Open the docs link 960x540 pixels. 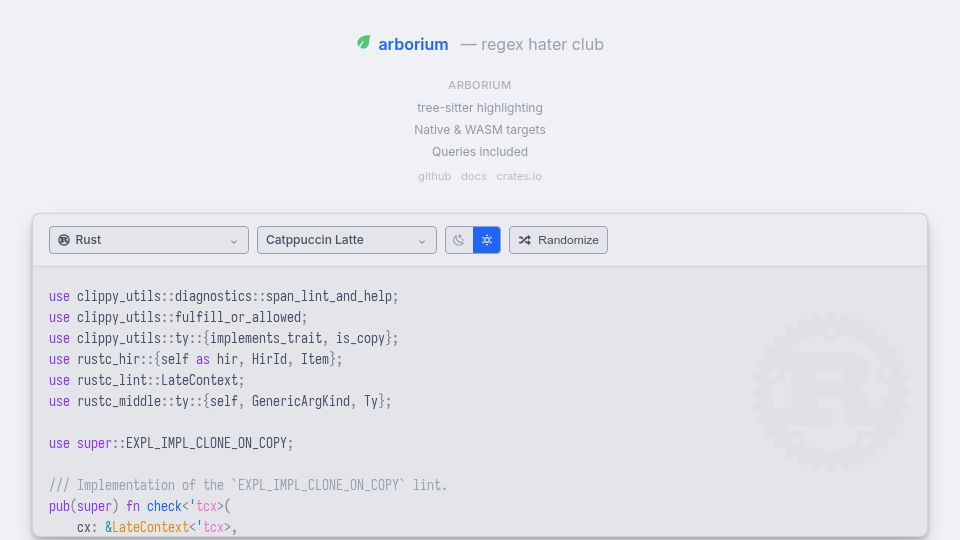[x=474, y=176]
